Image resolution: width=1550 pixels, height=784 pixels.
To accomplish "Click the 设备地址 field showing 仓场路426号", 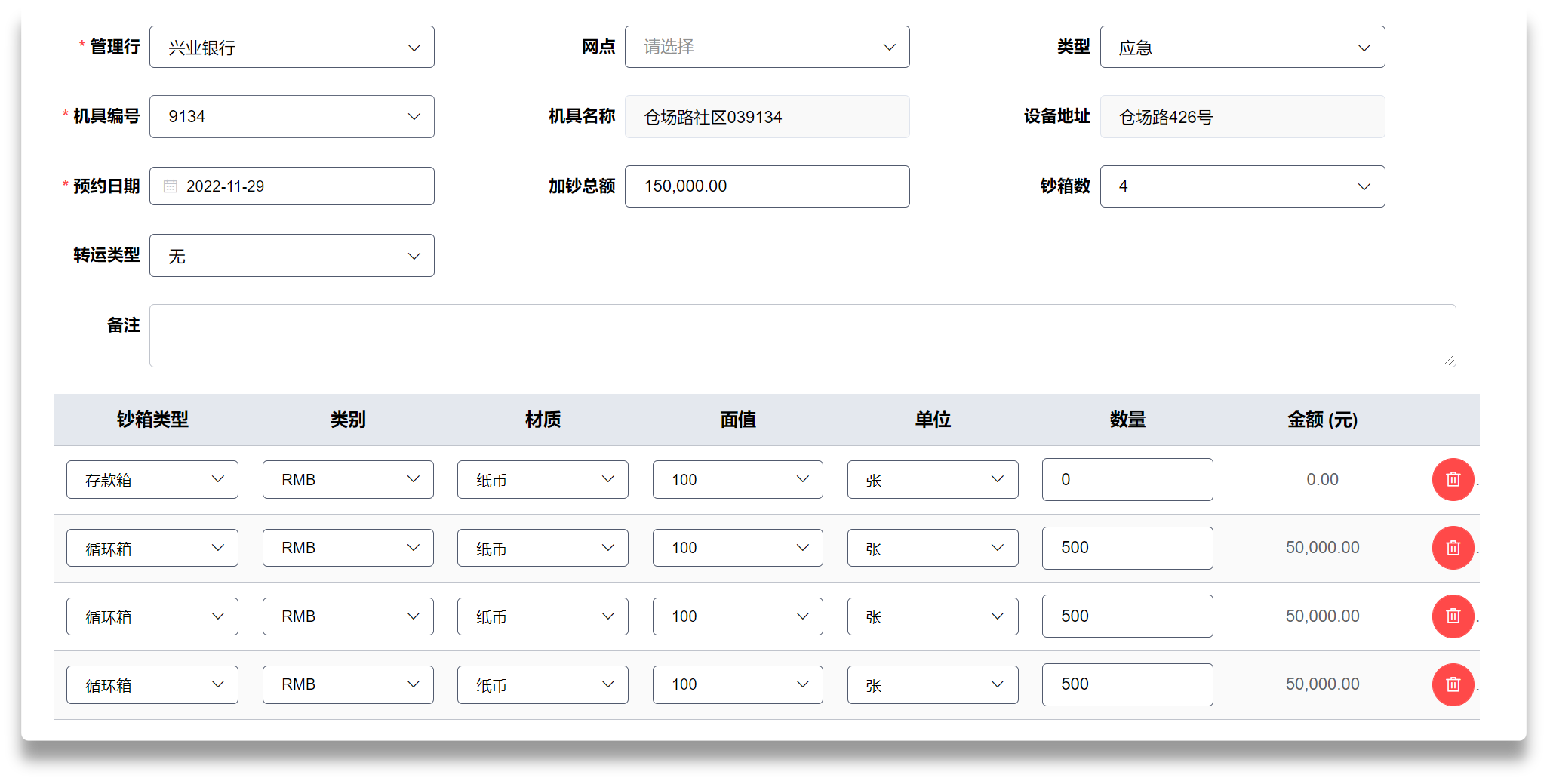I will pos(1242,117).
